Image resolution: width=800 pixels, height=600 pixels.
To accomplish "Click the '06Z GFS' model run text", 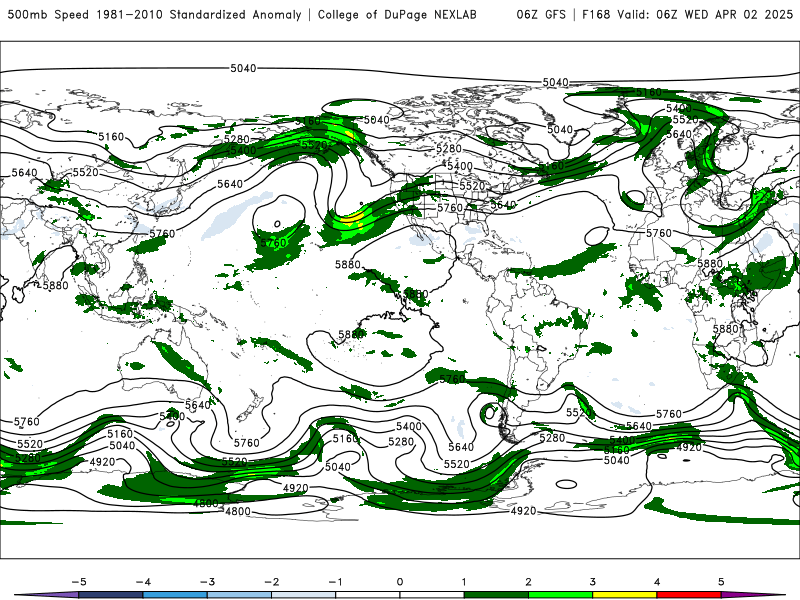I will click(541, 15).
